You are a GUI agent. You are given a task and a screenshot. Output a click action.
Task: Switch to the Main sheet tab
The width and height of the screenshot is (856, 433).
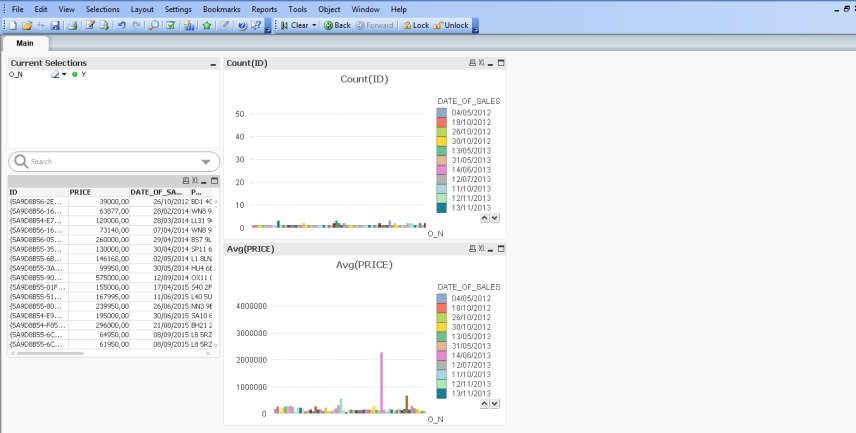click(x=25, y=43)
